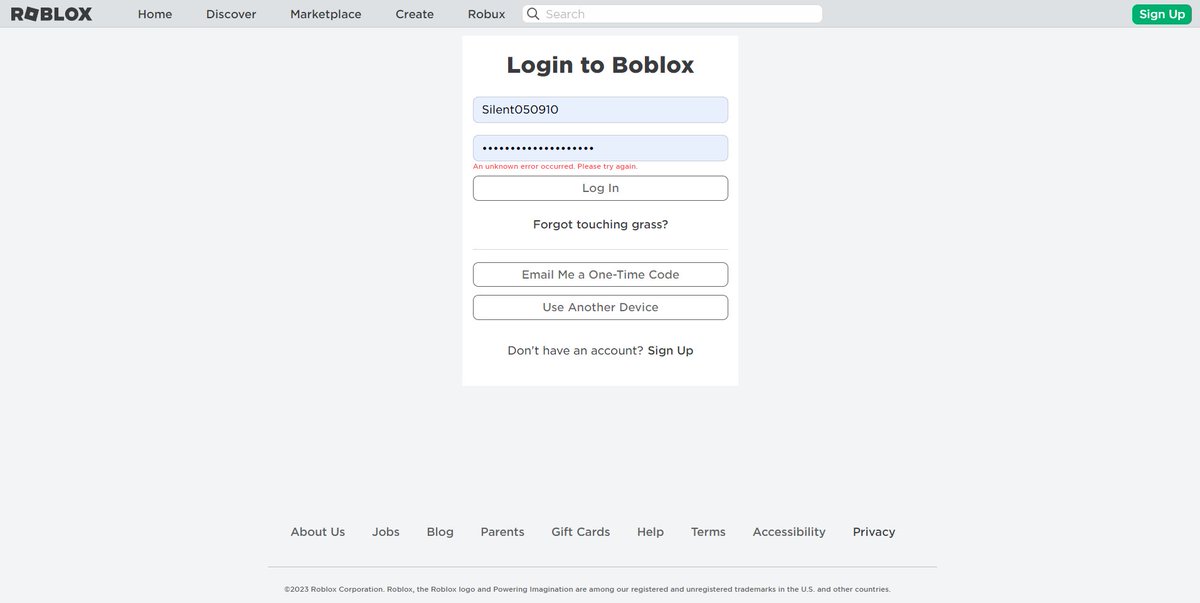Screen dimensions: 1200x603
Task: Open Gift Cards in the footer
Action: pyautogui.click(x=581, y=532)
